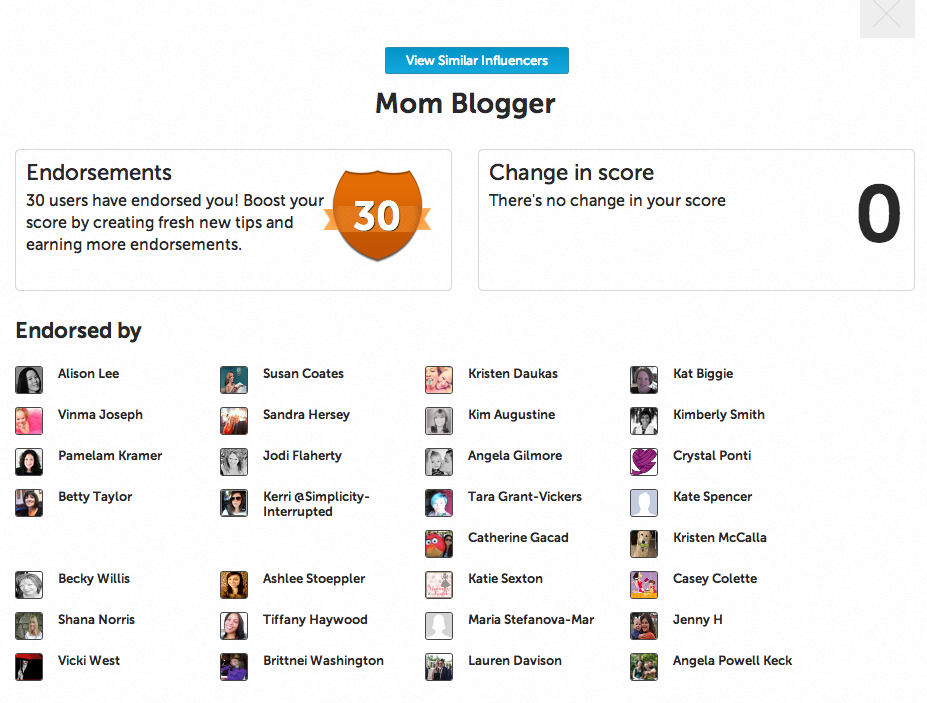
Task: Select Kristen McCalla's dog avatar
Action: click(644, 544)
